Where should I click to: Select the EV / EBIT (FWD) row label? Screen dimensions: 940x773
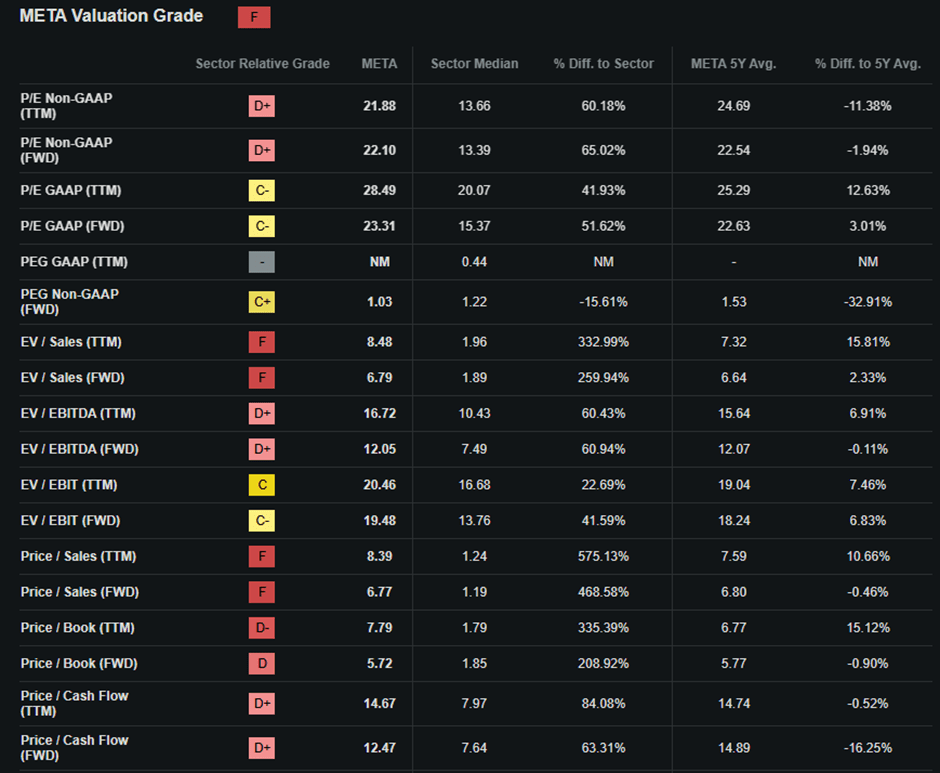pos(71,521)
